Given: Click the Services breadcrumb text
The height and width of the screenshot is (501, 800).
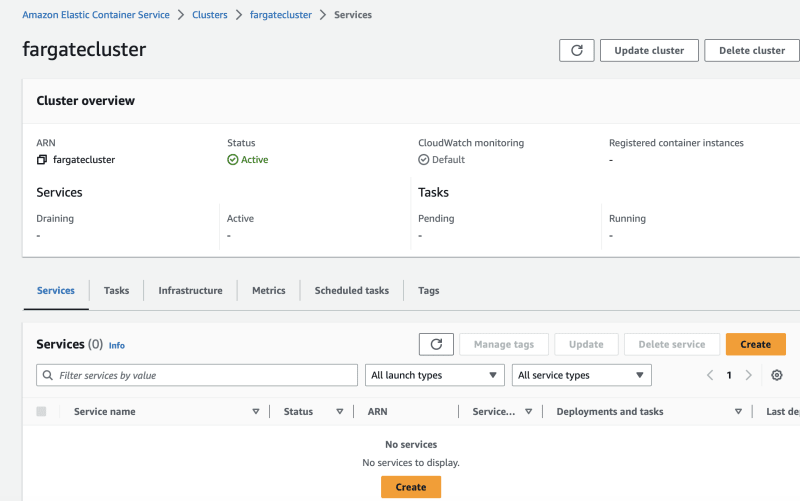Looking at the screenshot, I should pyautogui.click(x=353, y=15).
